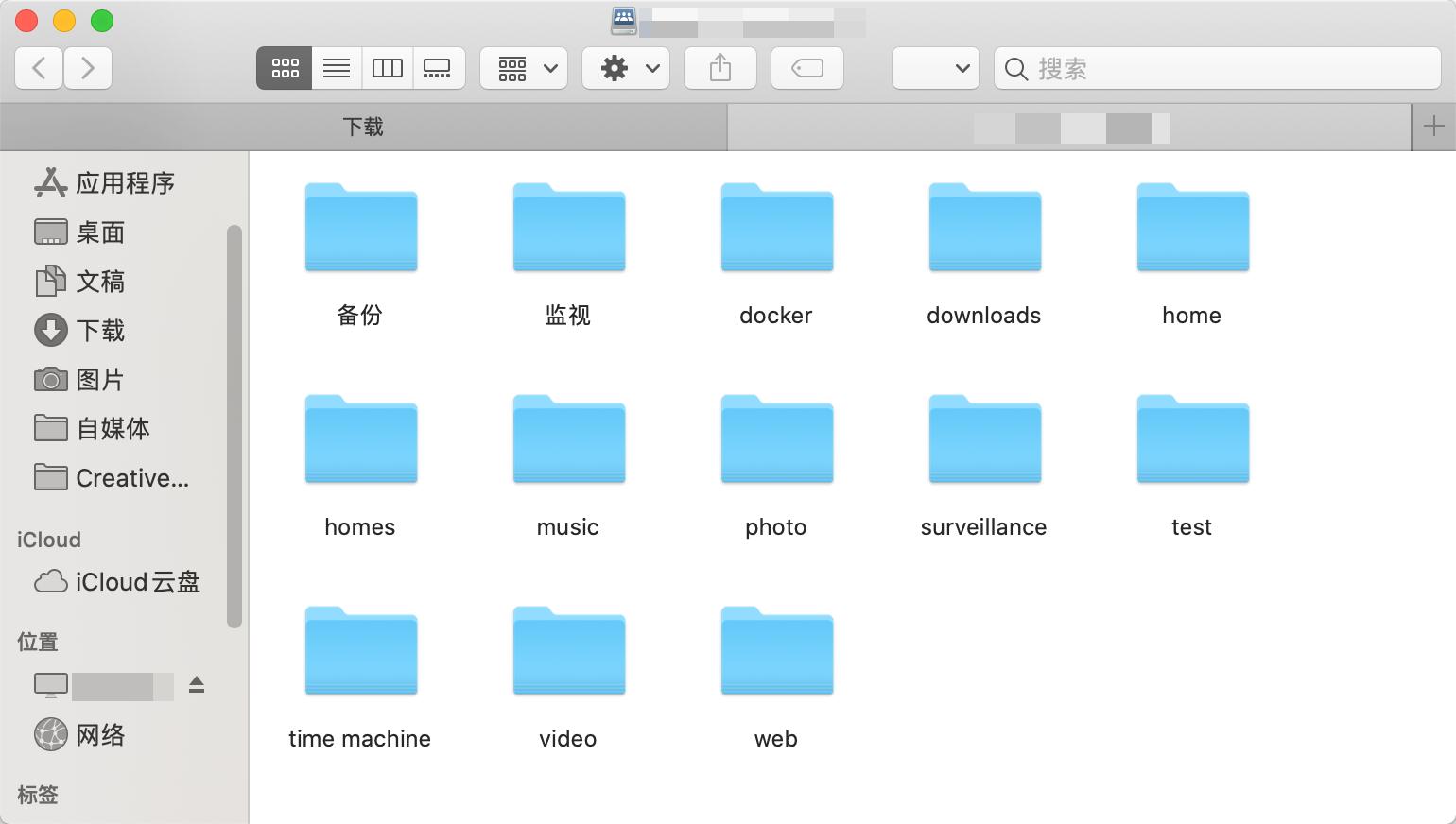Open 应用程序 in the sidebar
The height and width of the screenshot is (824, 1456).
pyautogui.click(x=124, y=183)
